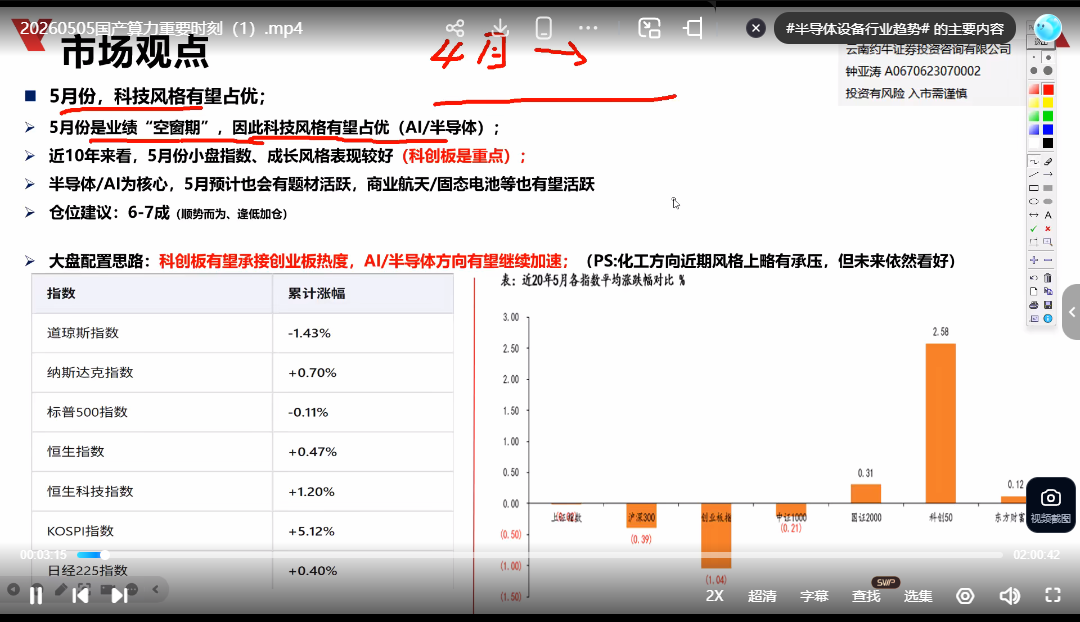The image size is (1080, 622).
Task: Click the magnifier zoom tool in annotation toolbar
Action: click(1048, 242)
